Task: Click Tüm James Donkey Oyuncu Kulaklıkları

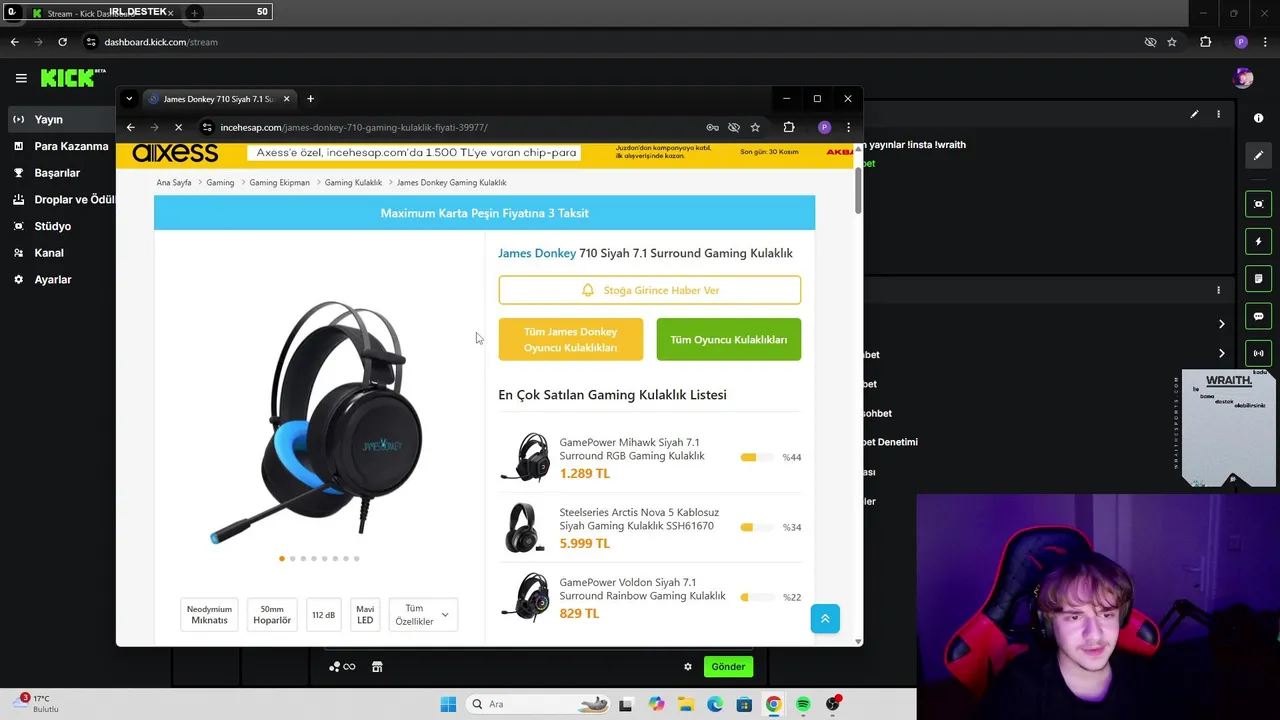Action: 571,340
